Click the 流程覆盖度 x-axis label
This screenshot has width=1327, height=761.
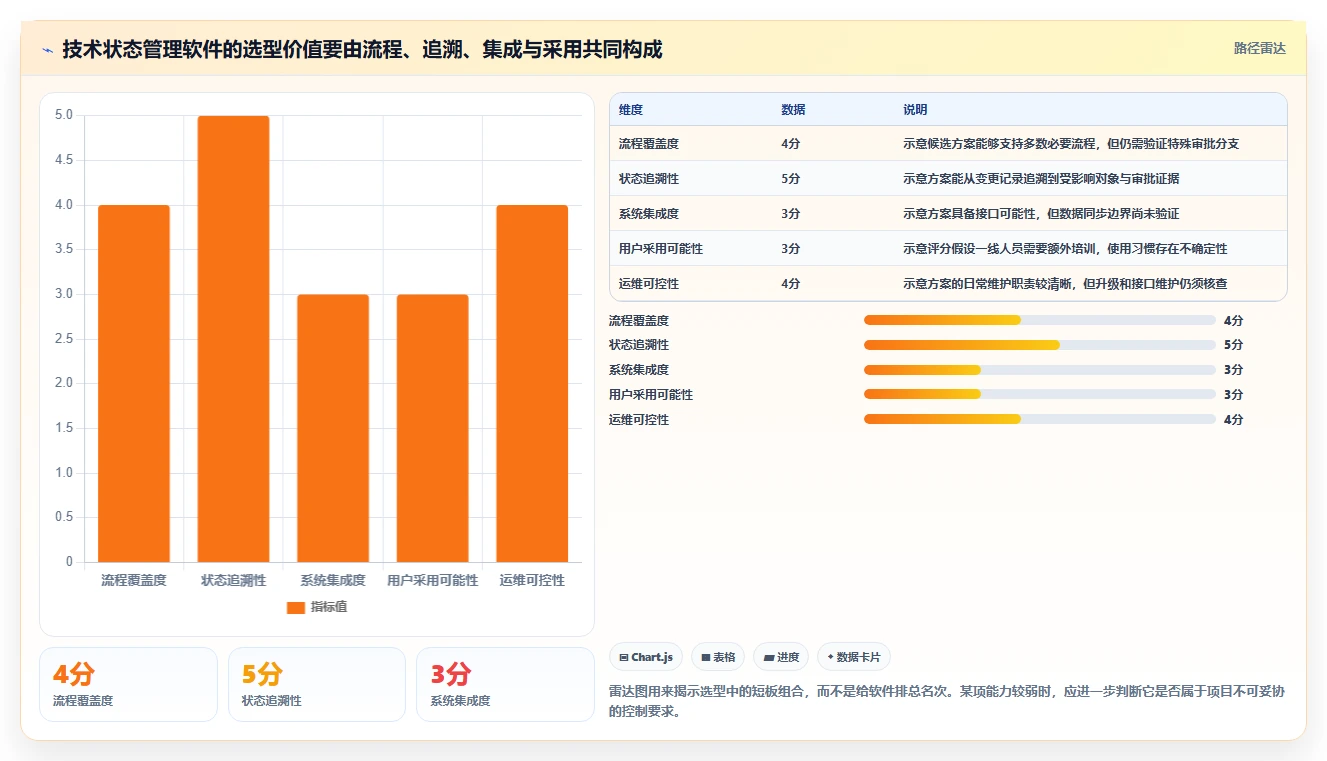click(x=134, y=580)
